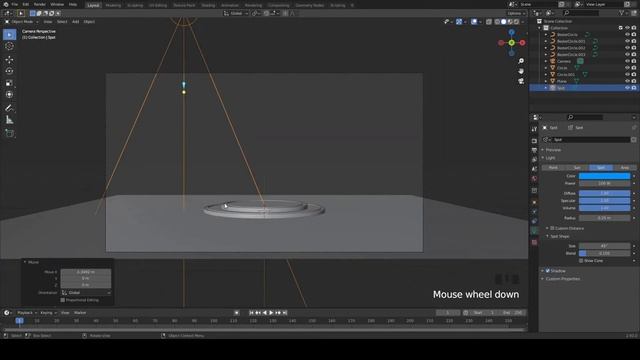This screenshot has height=360, width=640.
Task: Adjust the Blend slider in Spot Shape
Action: [x=604, y=253]
